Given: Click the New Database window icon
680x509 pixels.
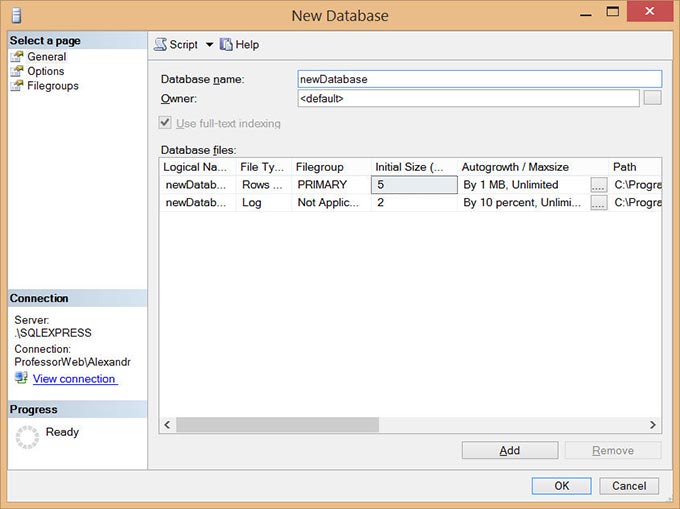Looking at the screenshot, I should 16,16.
